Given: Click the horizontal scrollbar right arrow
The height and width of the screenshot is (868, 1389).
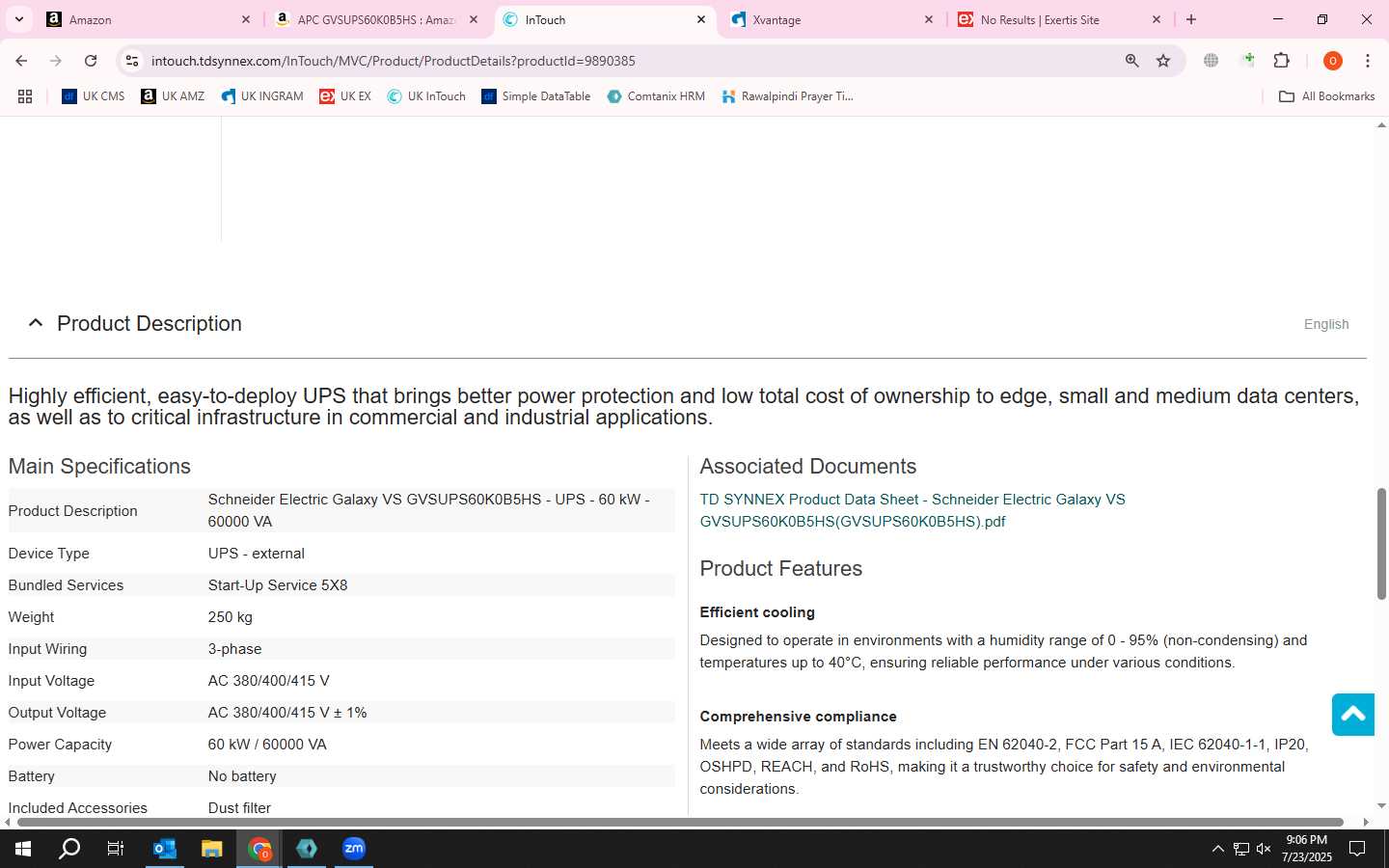Looking at the screenshot, I should (1365, 823).
